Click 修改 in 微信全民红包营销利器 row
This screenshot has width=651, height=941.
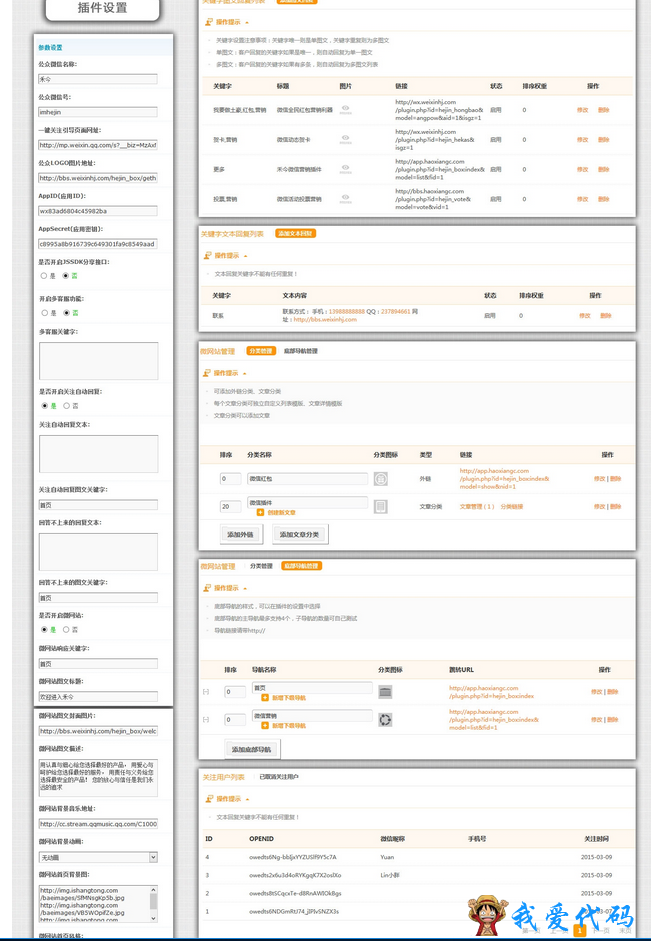tap(582, 110)
